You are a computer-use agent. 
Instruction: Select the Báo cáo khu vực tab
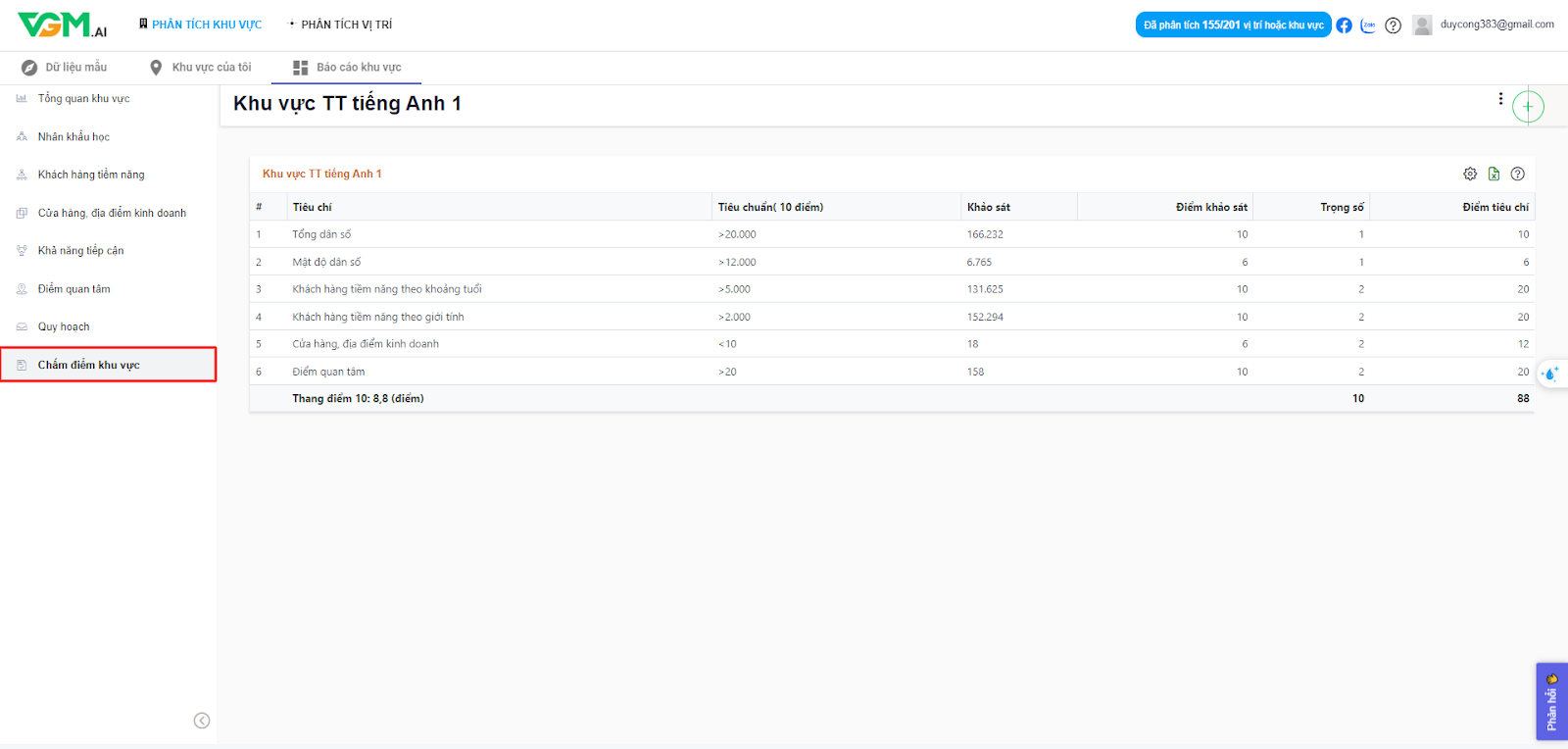point(348,68)
